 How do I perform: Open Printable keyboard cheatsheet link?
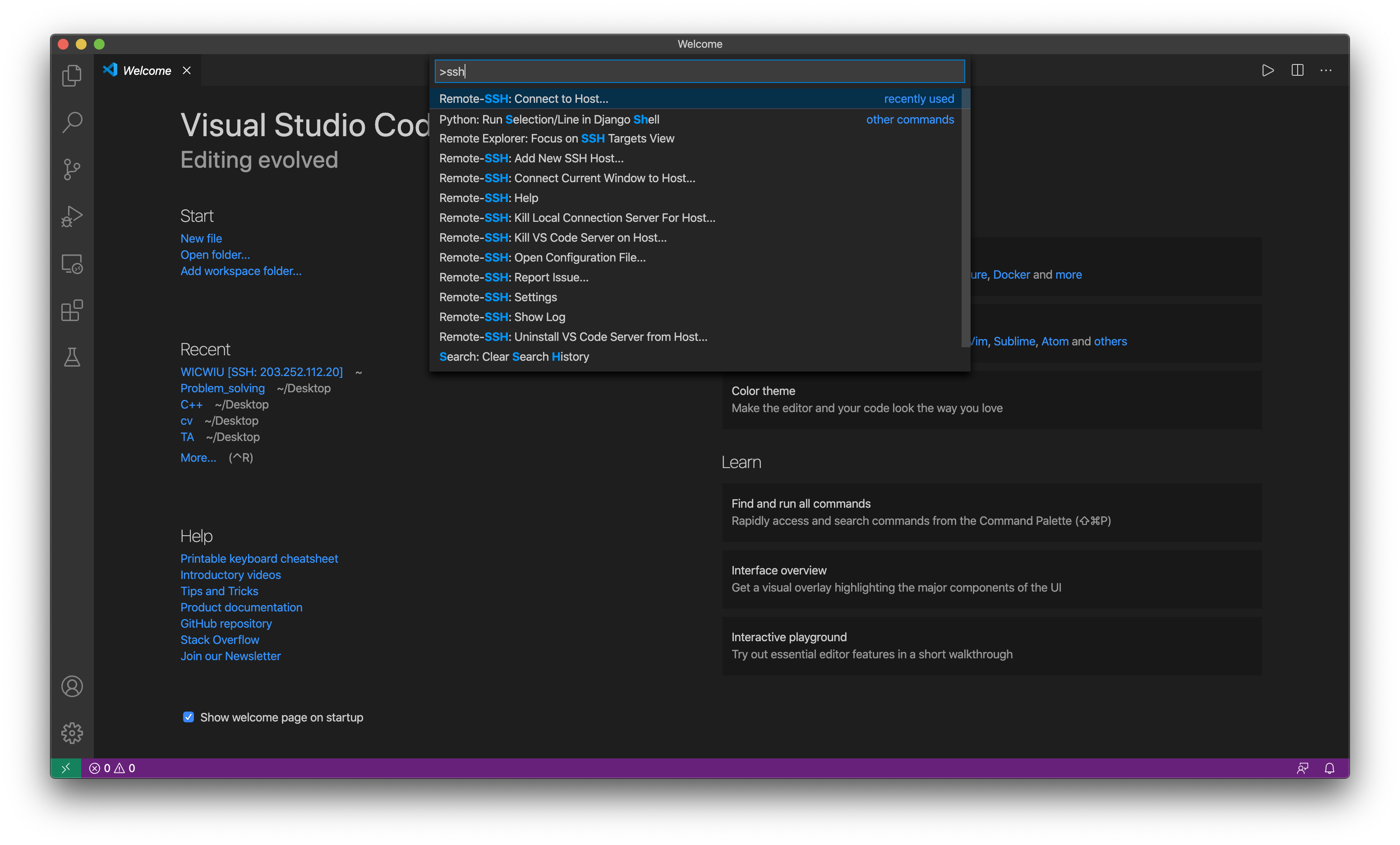259,559
